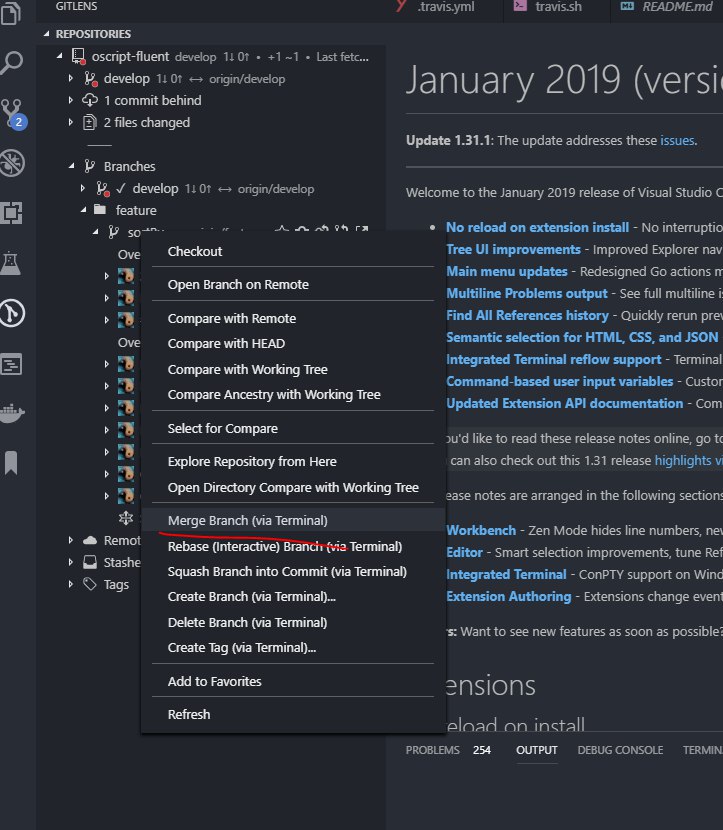Choose Rebase (Interactive) Branch (via Terminal)

pos(293,546)
